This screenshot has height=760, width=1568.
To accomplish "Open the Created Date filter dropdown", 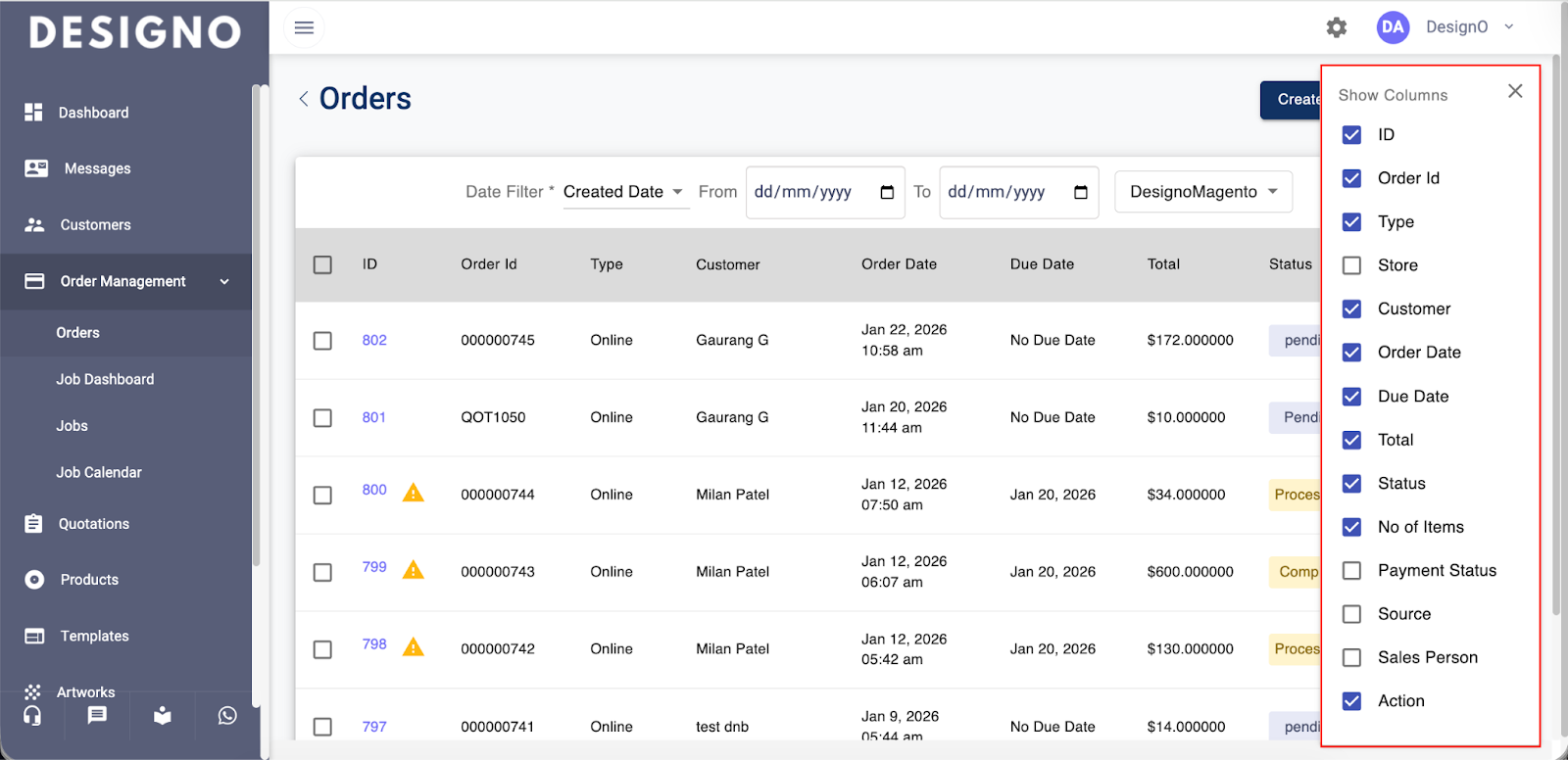I will (x=623, y=192).
